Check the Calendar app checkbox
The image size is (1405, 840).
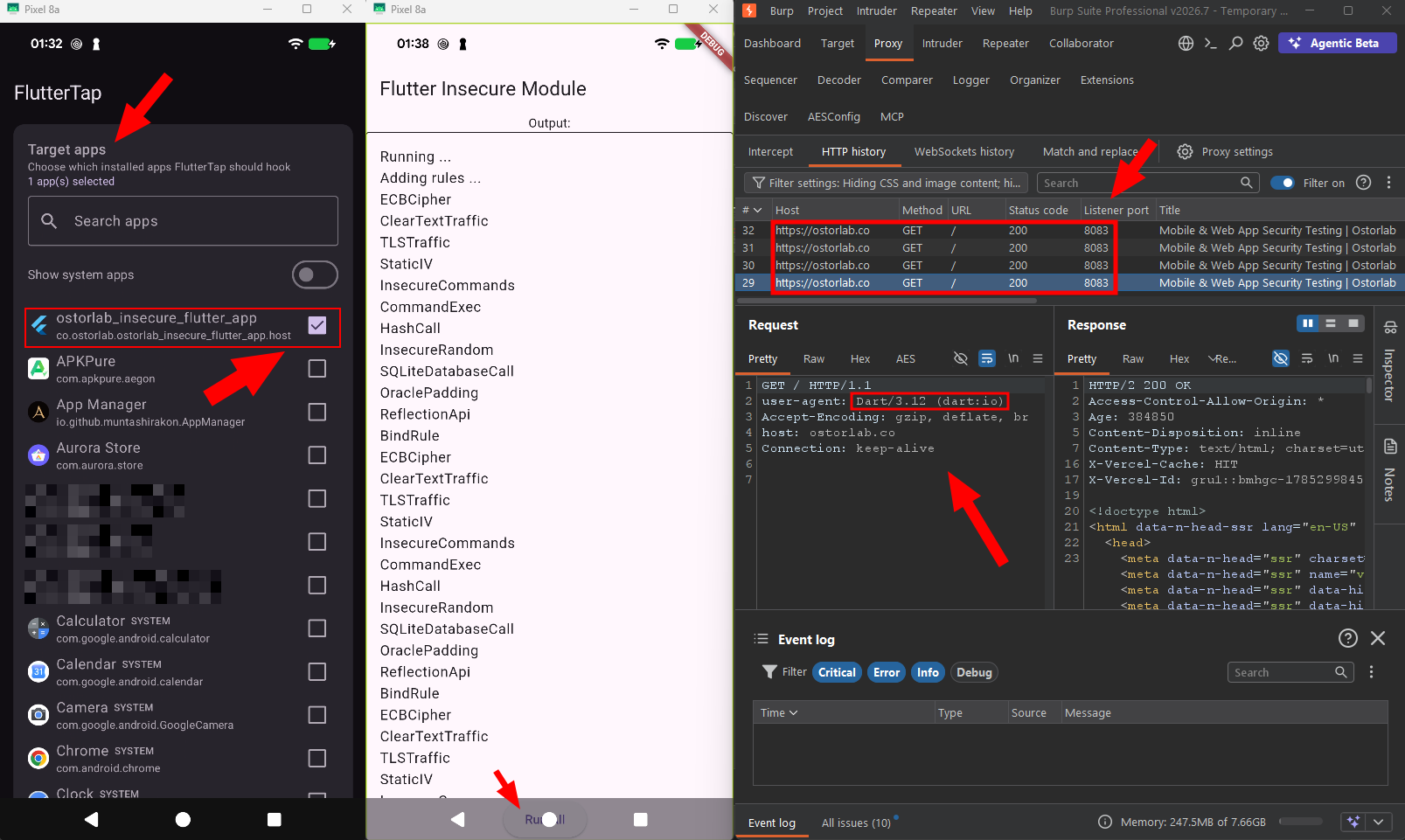(x=317, y=671)
